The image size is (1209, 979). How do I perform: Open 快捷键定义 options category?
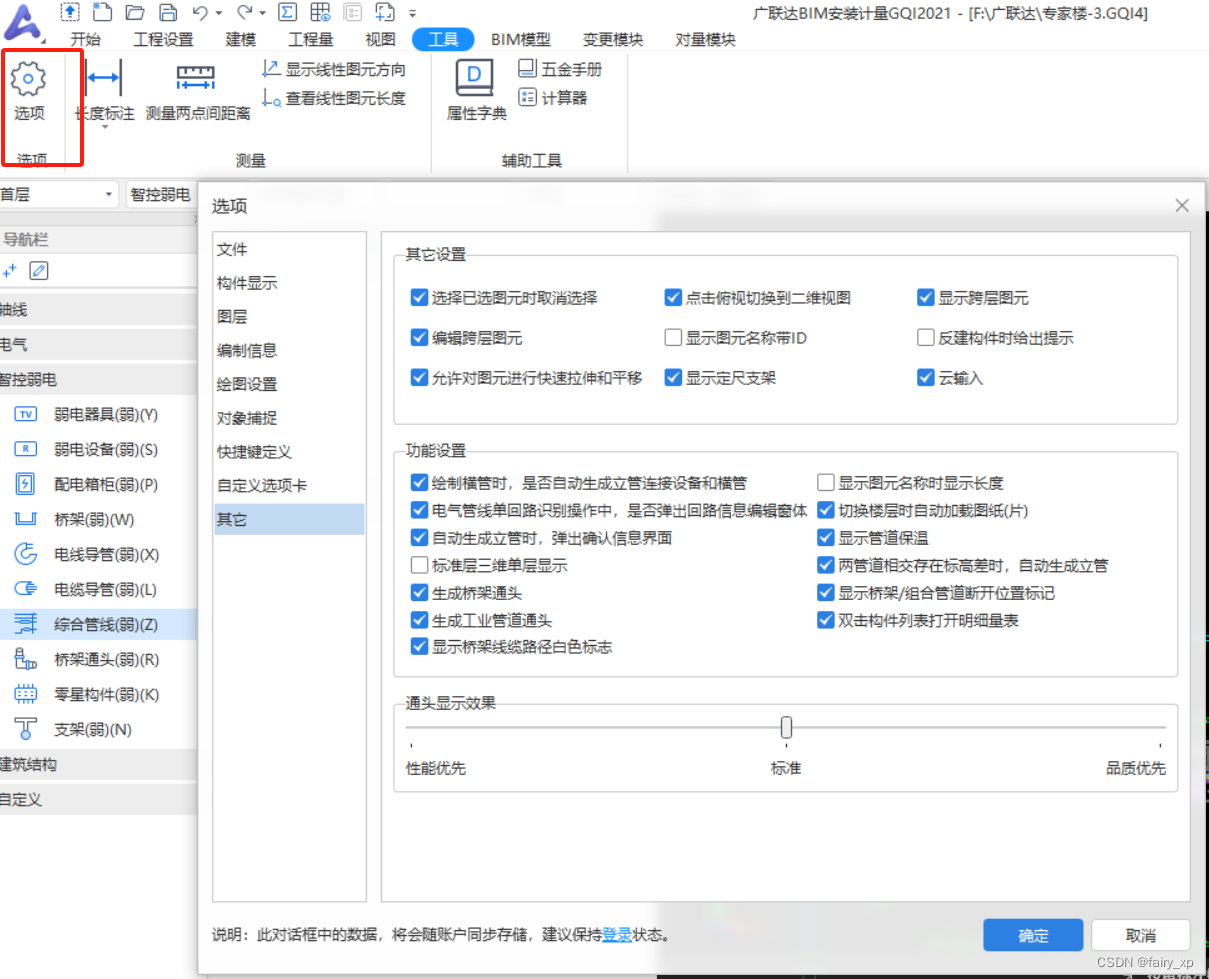tap(290, 452)
